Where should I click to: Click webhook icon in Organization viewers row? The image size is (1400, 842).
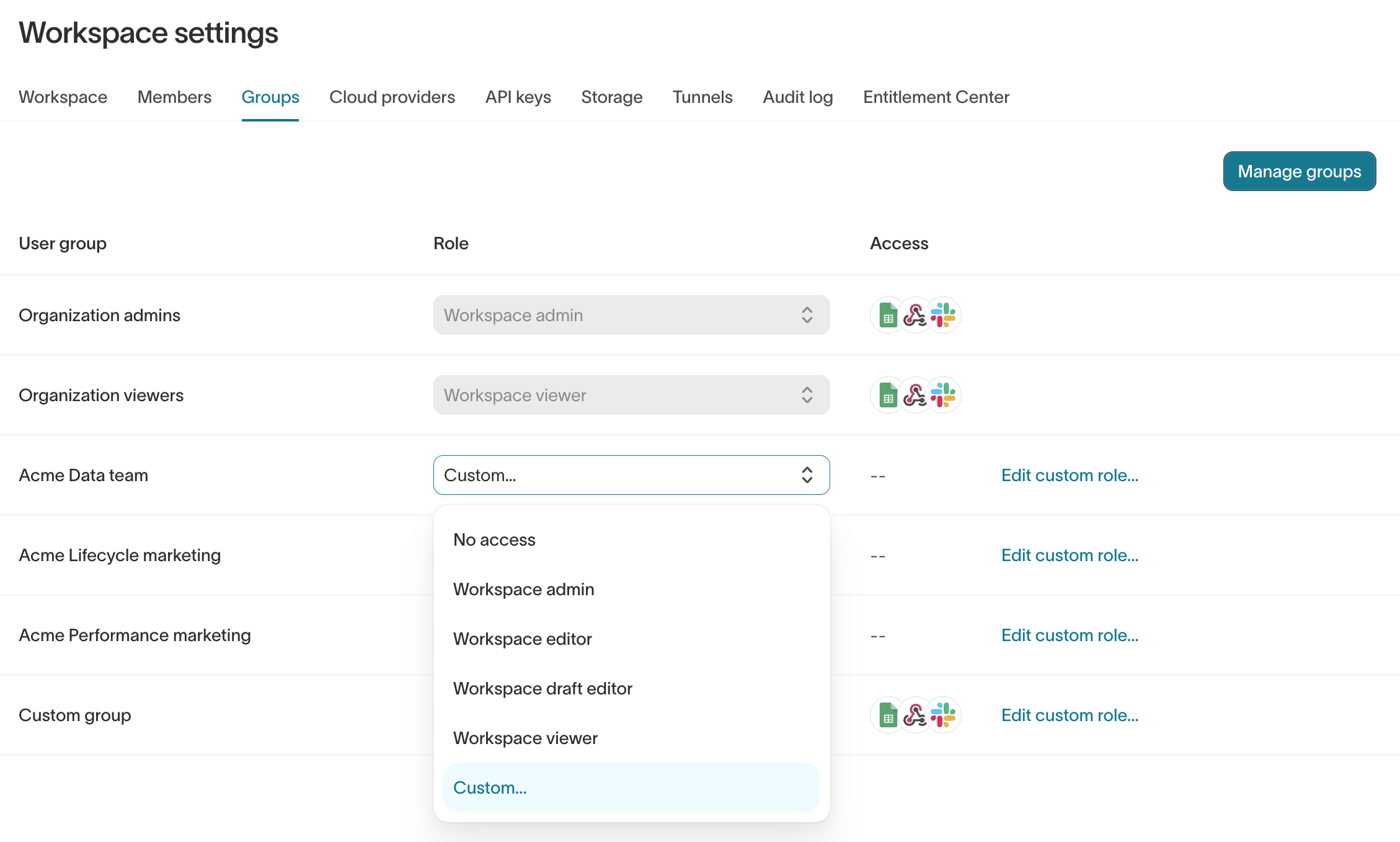915,395
